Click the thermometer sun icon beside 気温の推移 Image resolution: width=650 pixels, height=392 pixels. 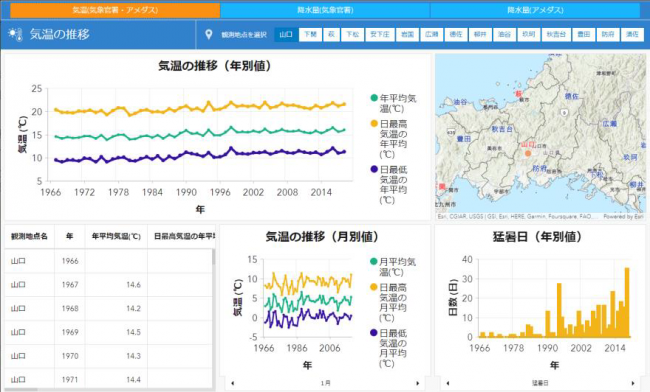point(15,34)
